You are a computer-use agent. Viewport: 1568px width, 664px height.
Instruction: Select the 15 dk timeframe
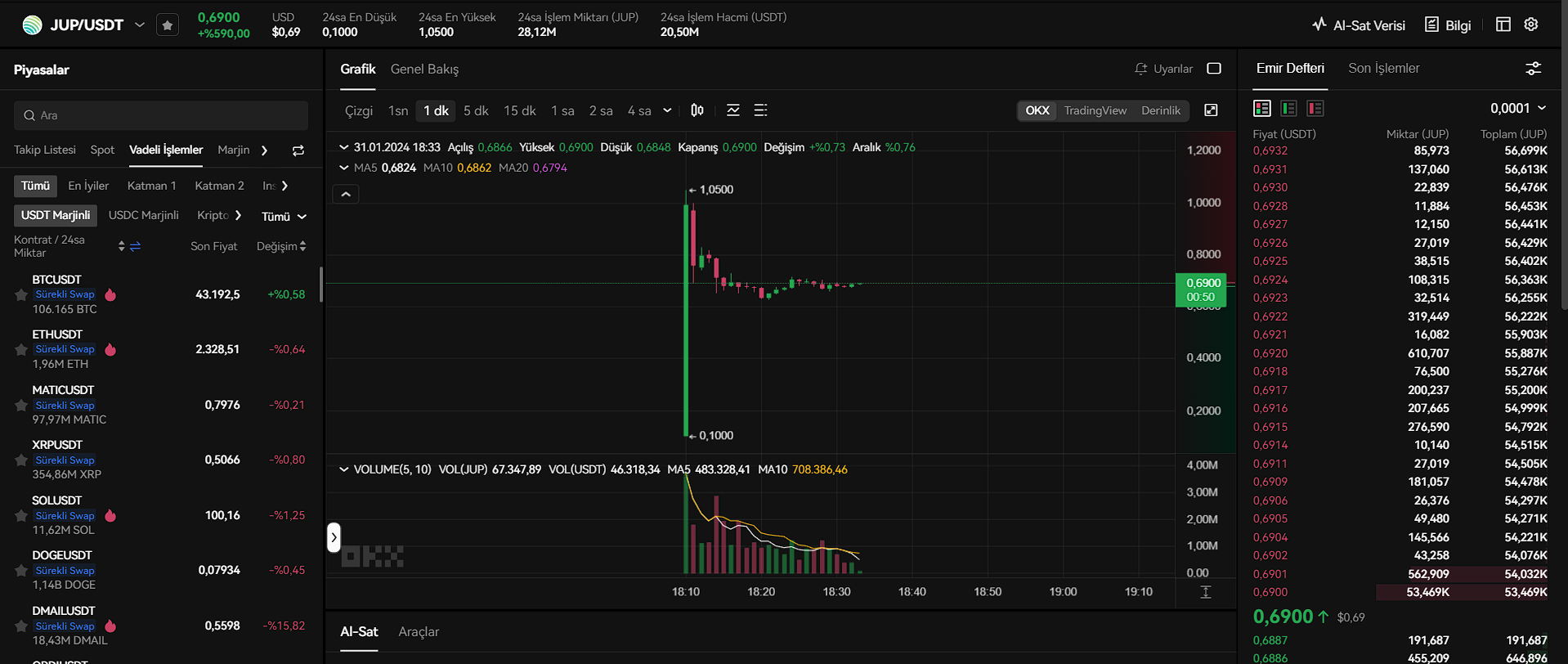519,110
